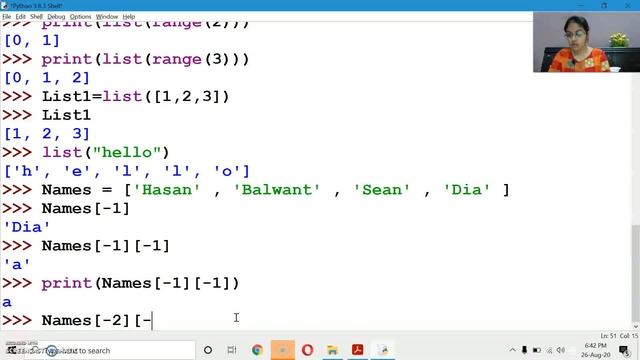The height and width of the screenshot is (360, 640).
Task: Click the current prompt line Names[-2][-
Action: [78, 320]
